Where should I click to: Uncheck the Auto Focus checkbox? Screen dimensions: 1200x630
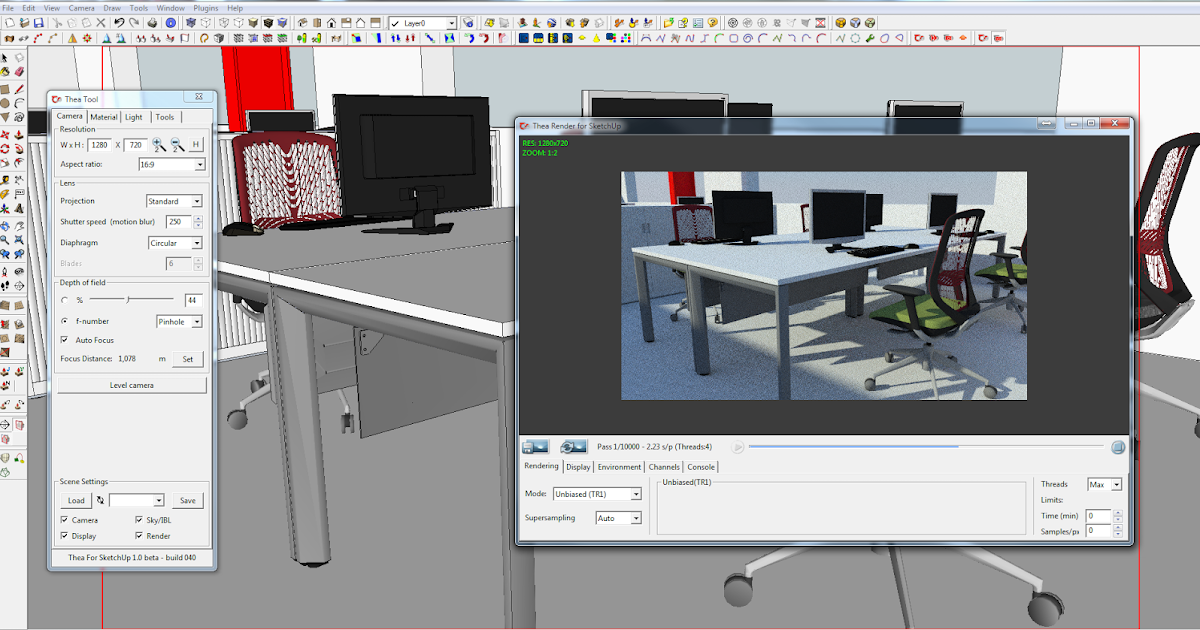pos(65,340)
